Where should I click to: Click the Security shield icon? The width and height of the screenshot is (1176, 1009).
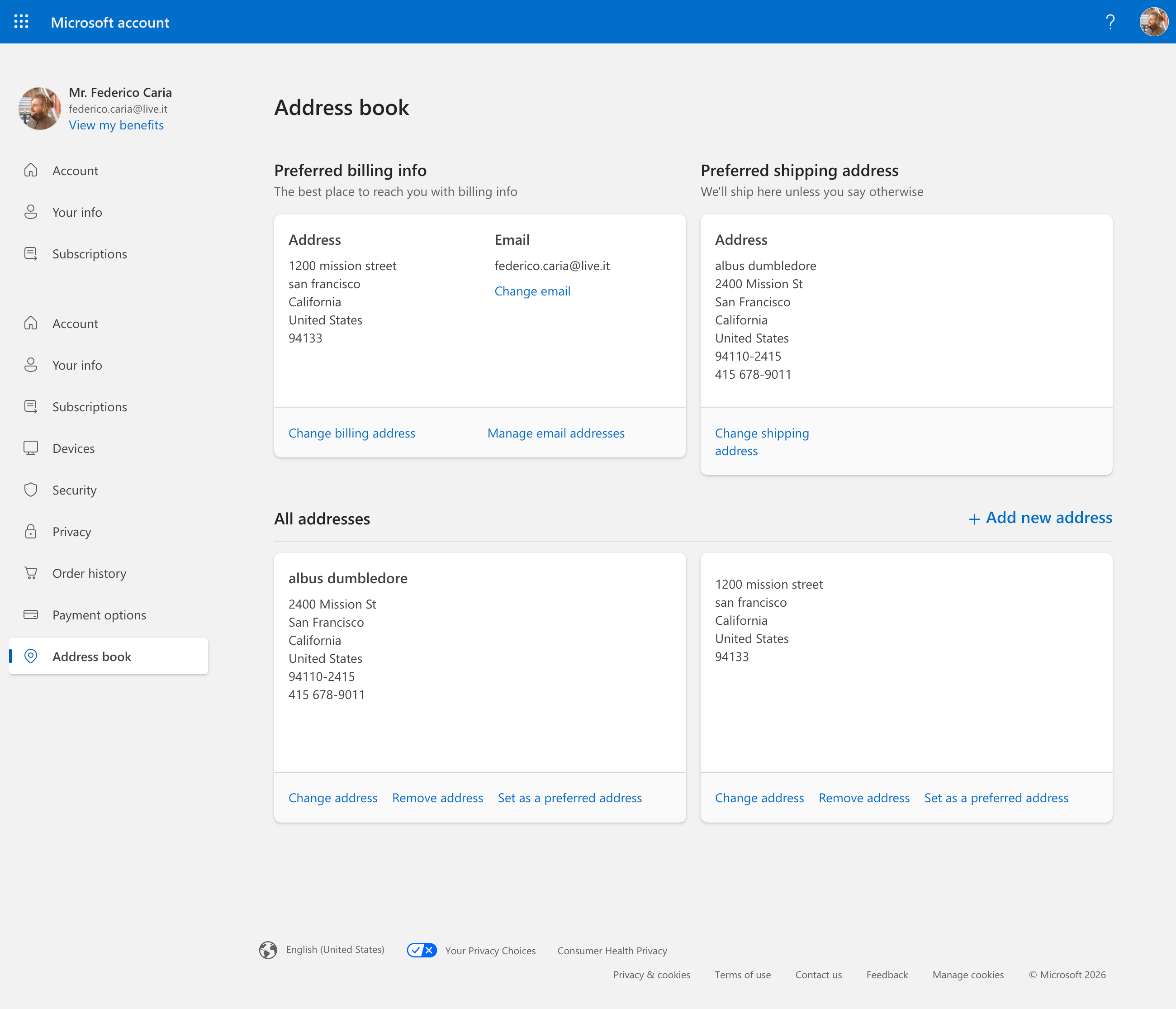[x=31, y=490]
